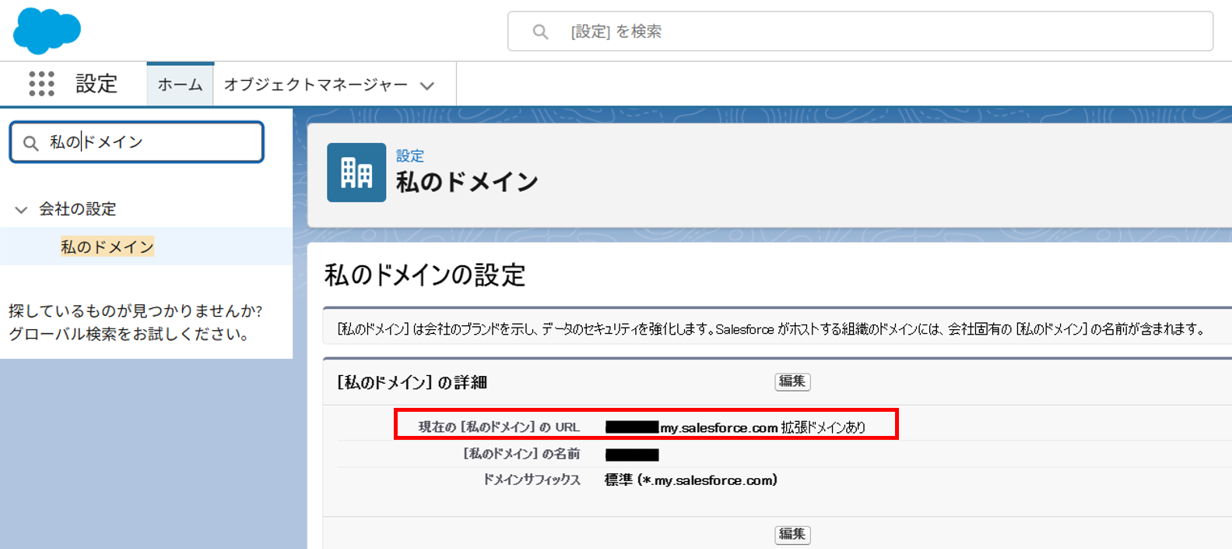
Task: Click the 現在の [私のドメイン] の URL label
Action: pyautogui.click(x=499, y=427)
